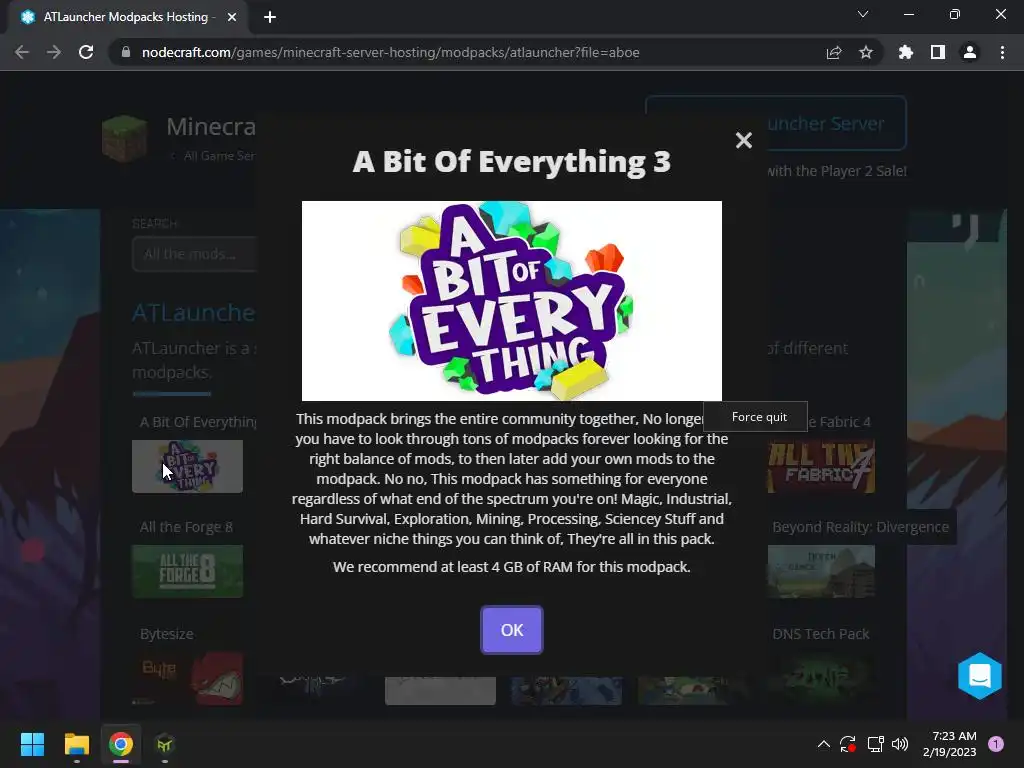1024x768 pixels.
Task: Toggle Chrome side panel
Action: [938, 52]
